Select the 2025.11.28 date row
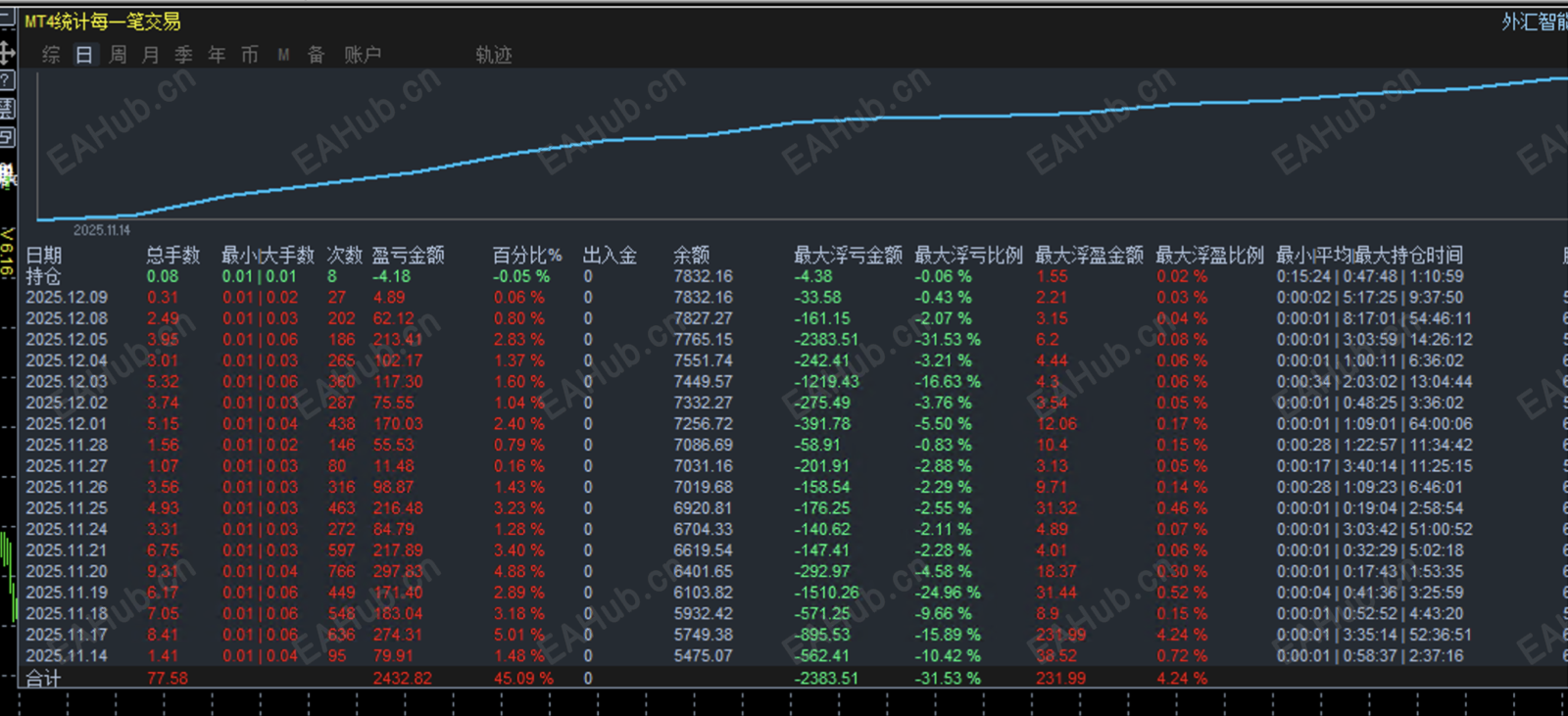1568x716 pixels. pos(67,446)
